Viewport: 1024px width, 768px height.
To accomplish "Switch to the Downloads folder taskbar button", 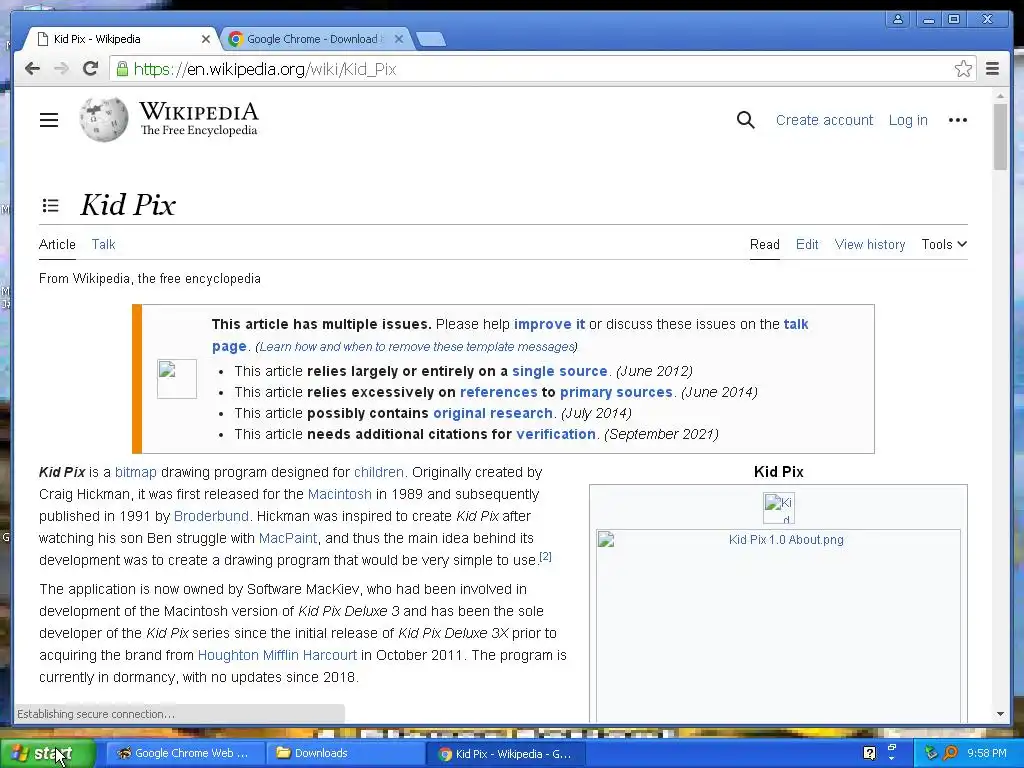I will click(x=346, y=753).
